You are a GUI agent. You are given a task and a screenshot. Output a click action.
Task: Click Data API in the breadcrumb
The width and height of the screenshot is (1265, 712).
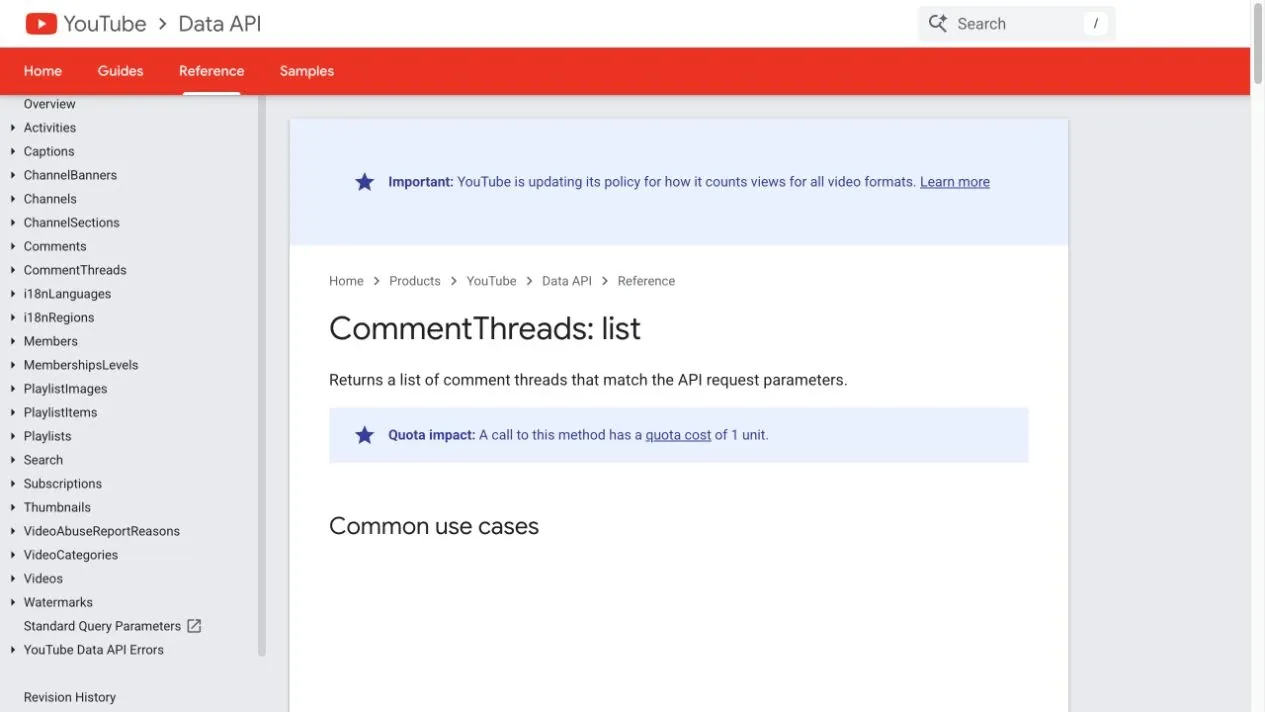[x=567, y=281]
